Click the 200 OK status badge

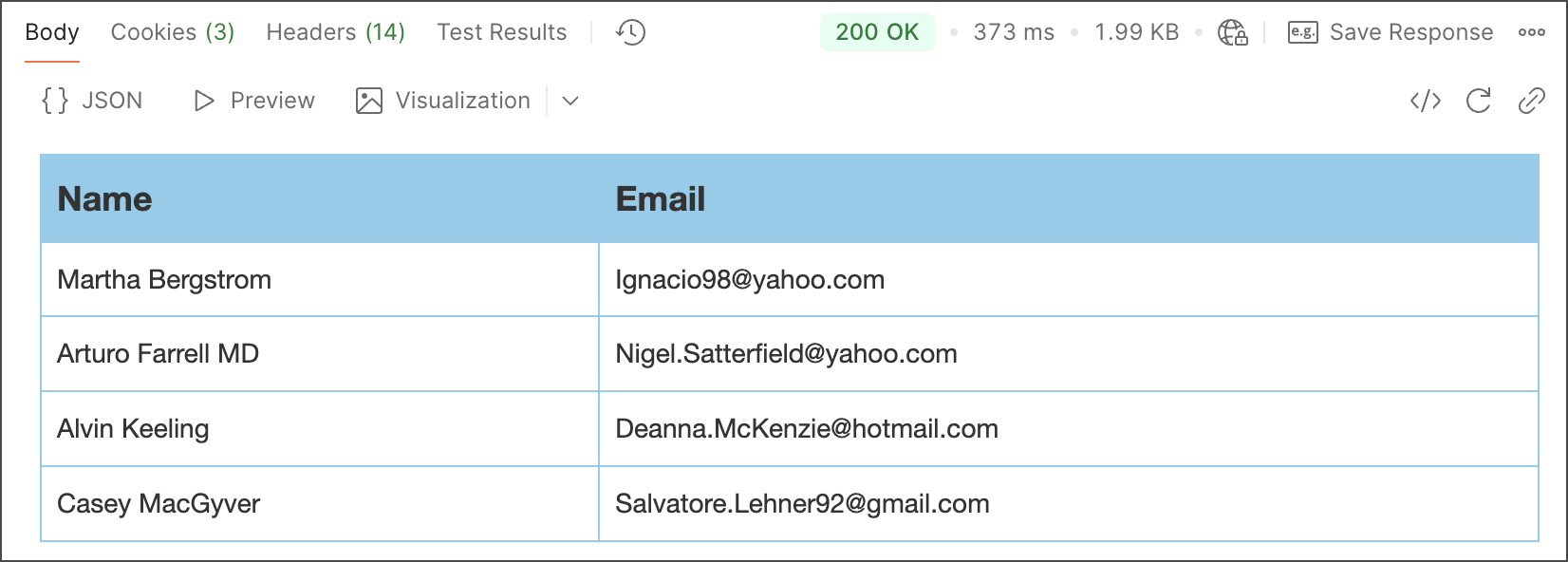tap(877, 32)
